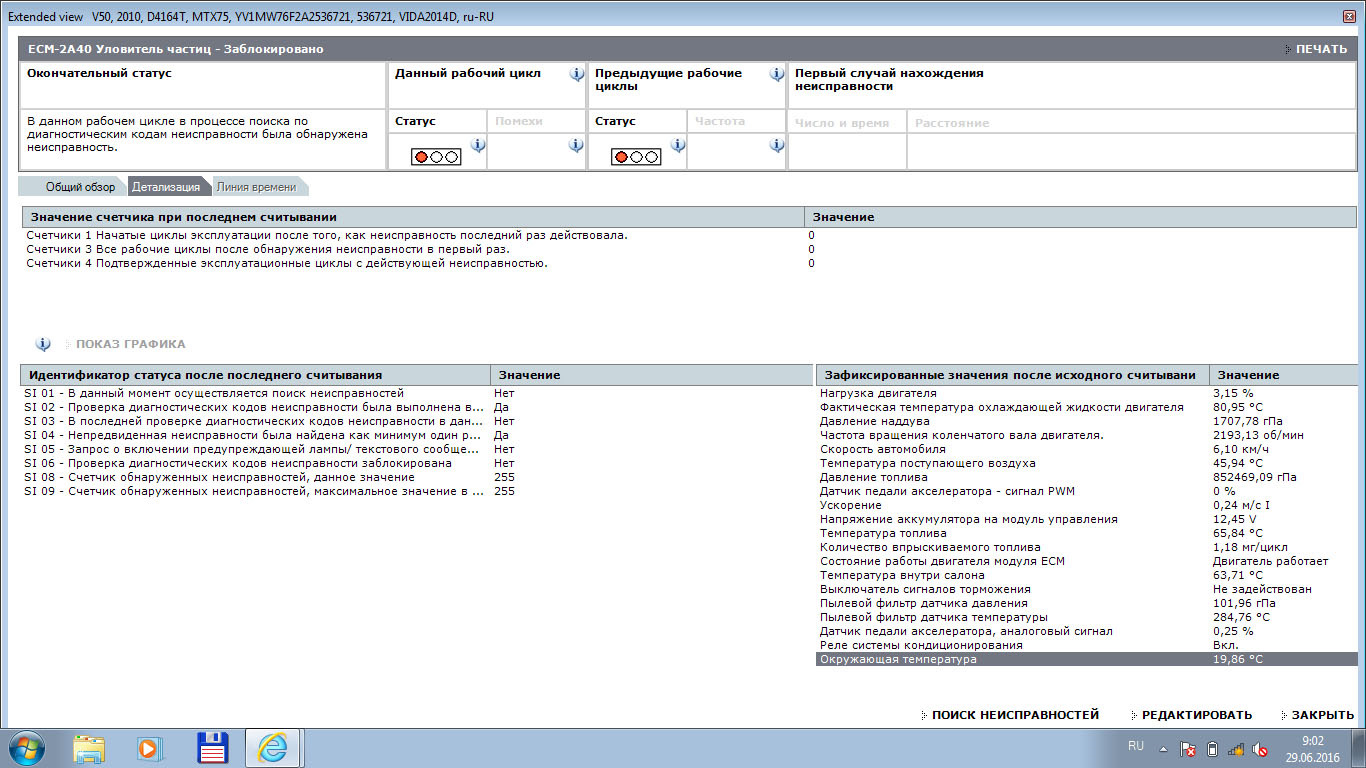The width and height of the screenshot is (1366, 768).
Task: Click value 12,45 V
Action: (x=1234, y=519)
